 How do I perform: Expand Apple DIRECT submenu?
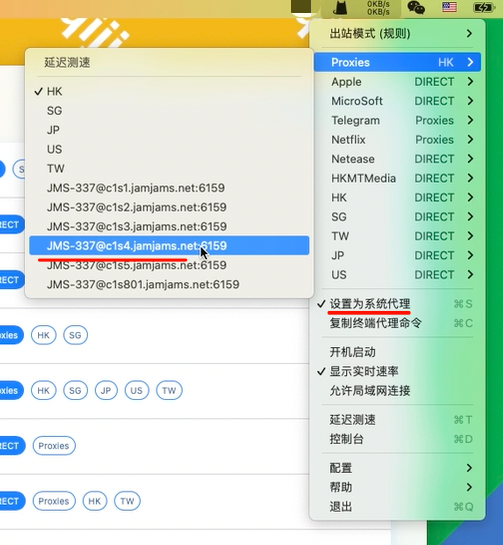397,82
